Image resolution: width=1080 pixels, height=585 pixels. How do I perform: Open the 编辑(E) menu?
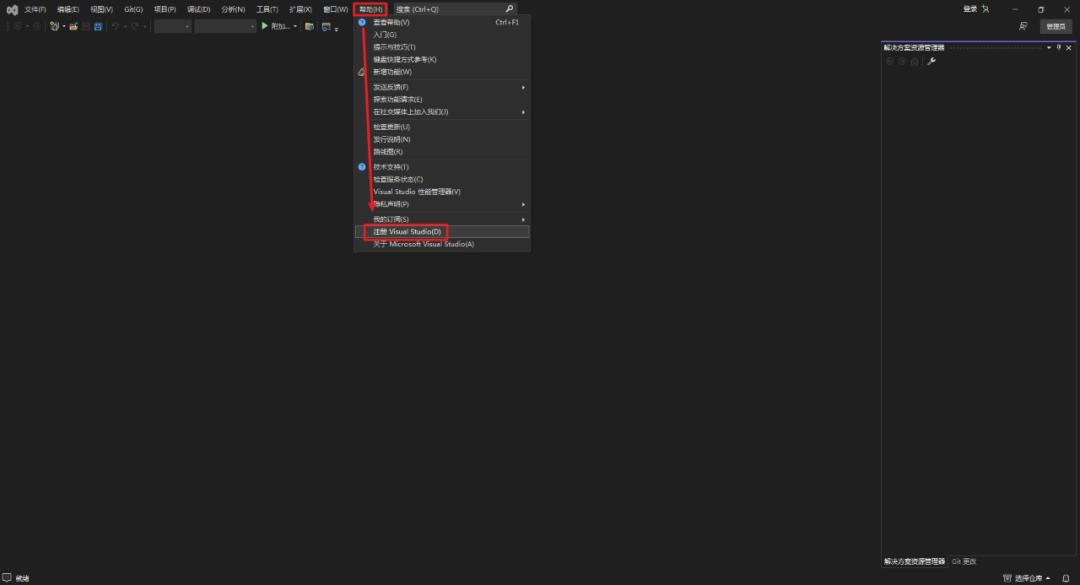tap(68, 10)
